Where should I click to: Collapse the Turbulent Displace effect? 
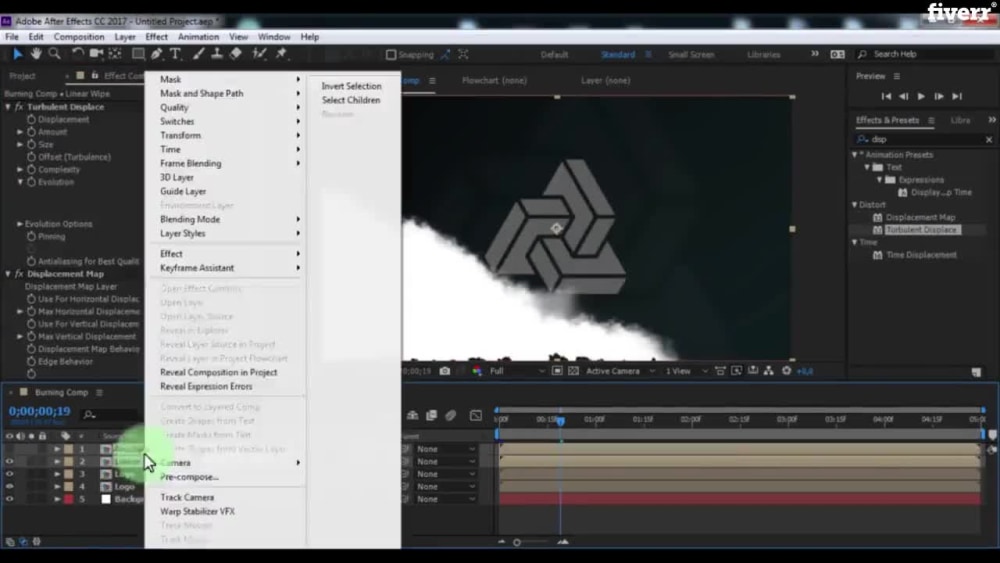pyautogui.click(x=8, y=107)
